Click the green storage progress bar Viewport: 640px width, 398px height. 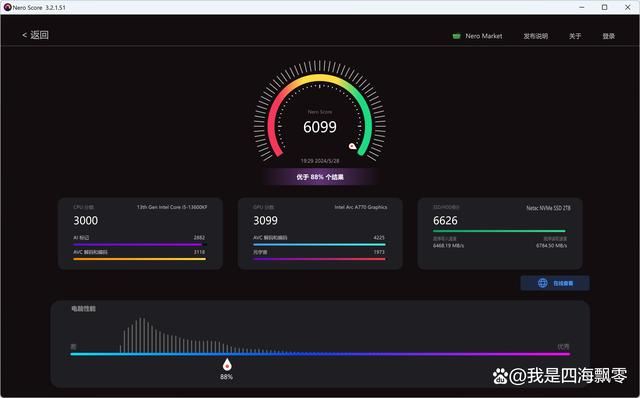(x=499, y=231)
